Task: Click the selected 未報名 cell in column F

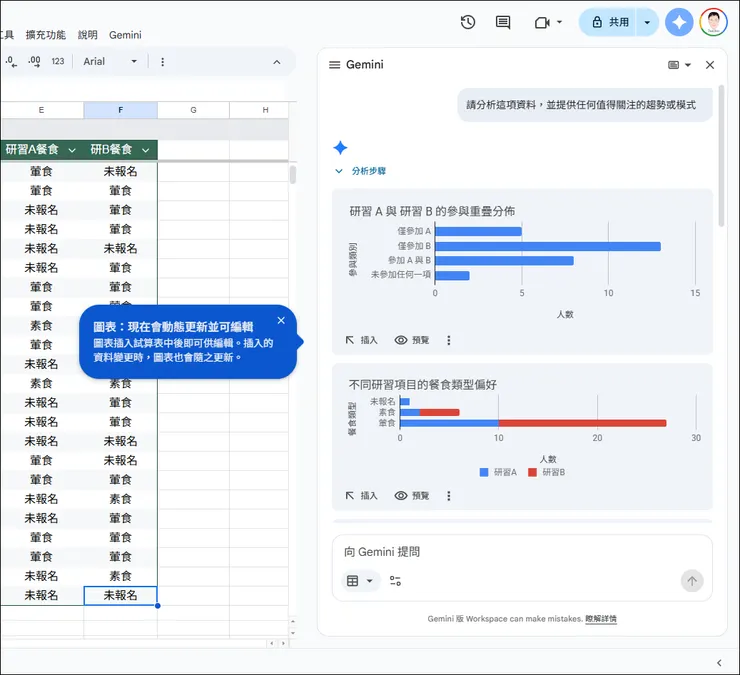Action: tap(120, 595)
